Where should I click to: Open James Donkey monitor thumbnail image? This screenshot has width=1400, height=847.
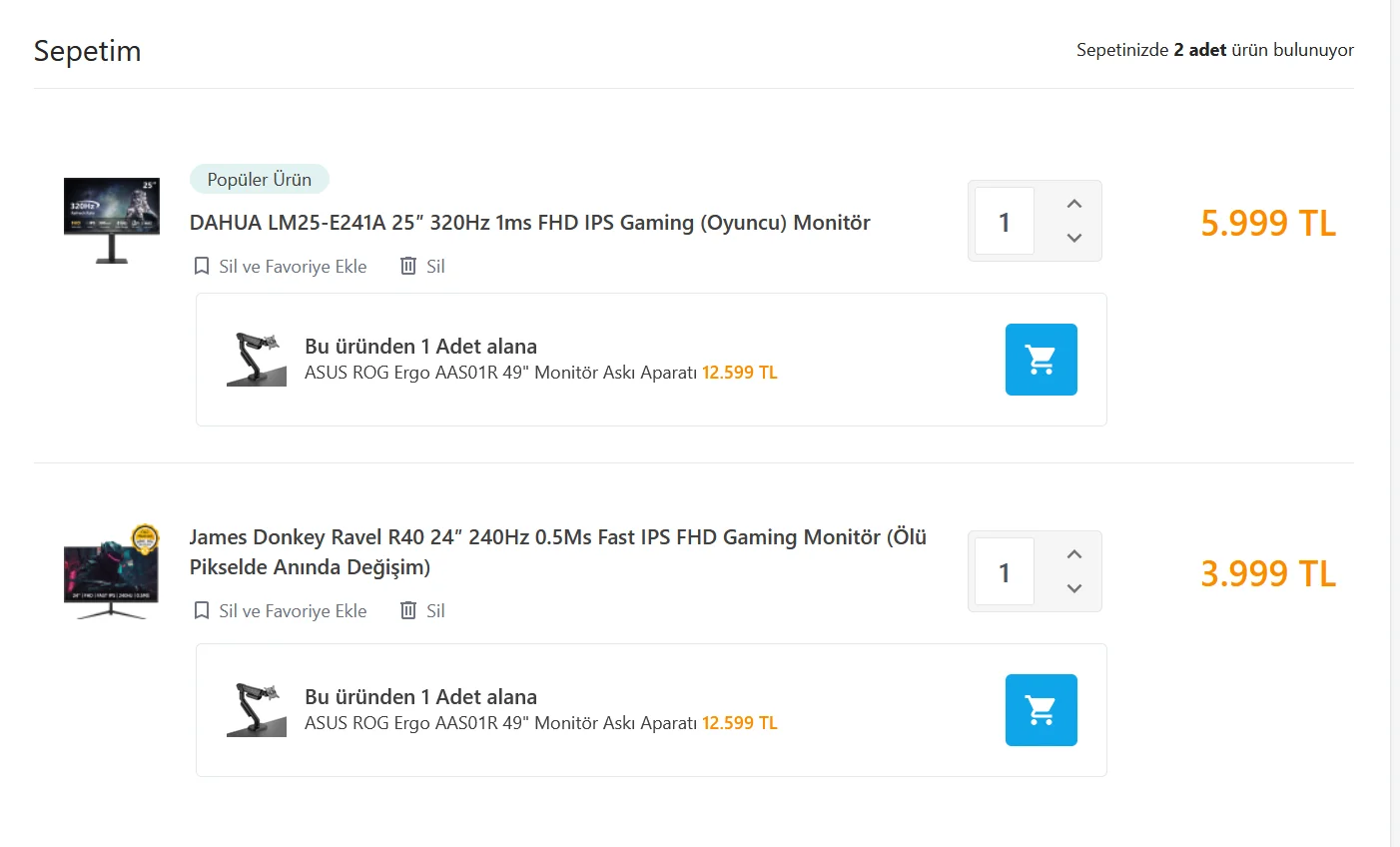(112, 571)
